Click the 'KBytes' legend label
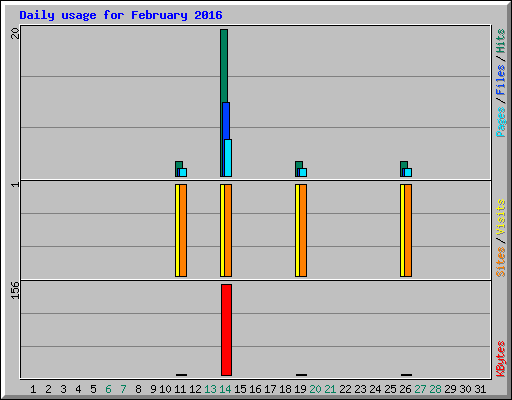Viewport: 512px width, 400px height. pos(501,359)
